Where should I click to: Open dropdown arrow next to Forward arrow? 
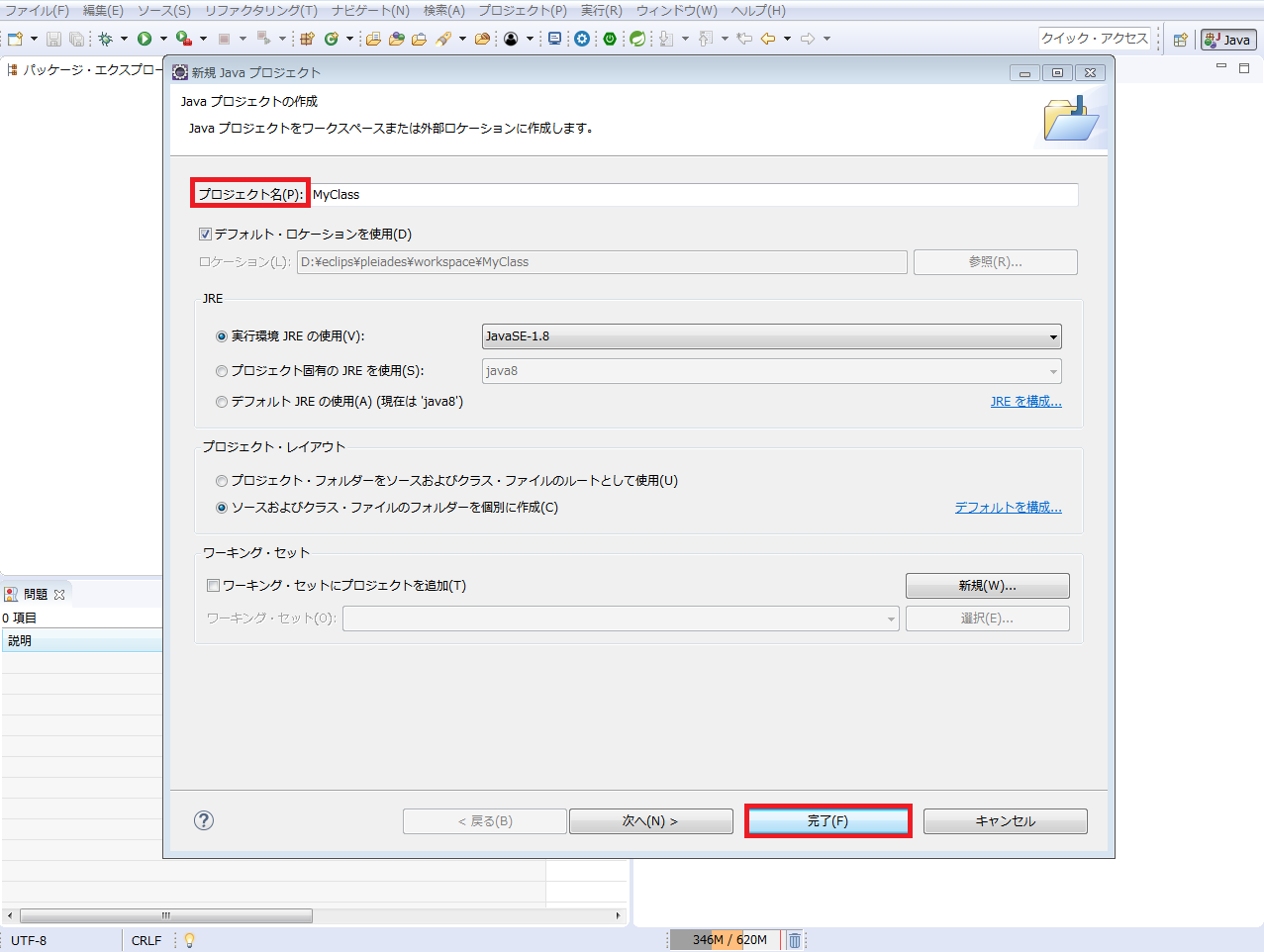point(826,39)
